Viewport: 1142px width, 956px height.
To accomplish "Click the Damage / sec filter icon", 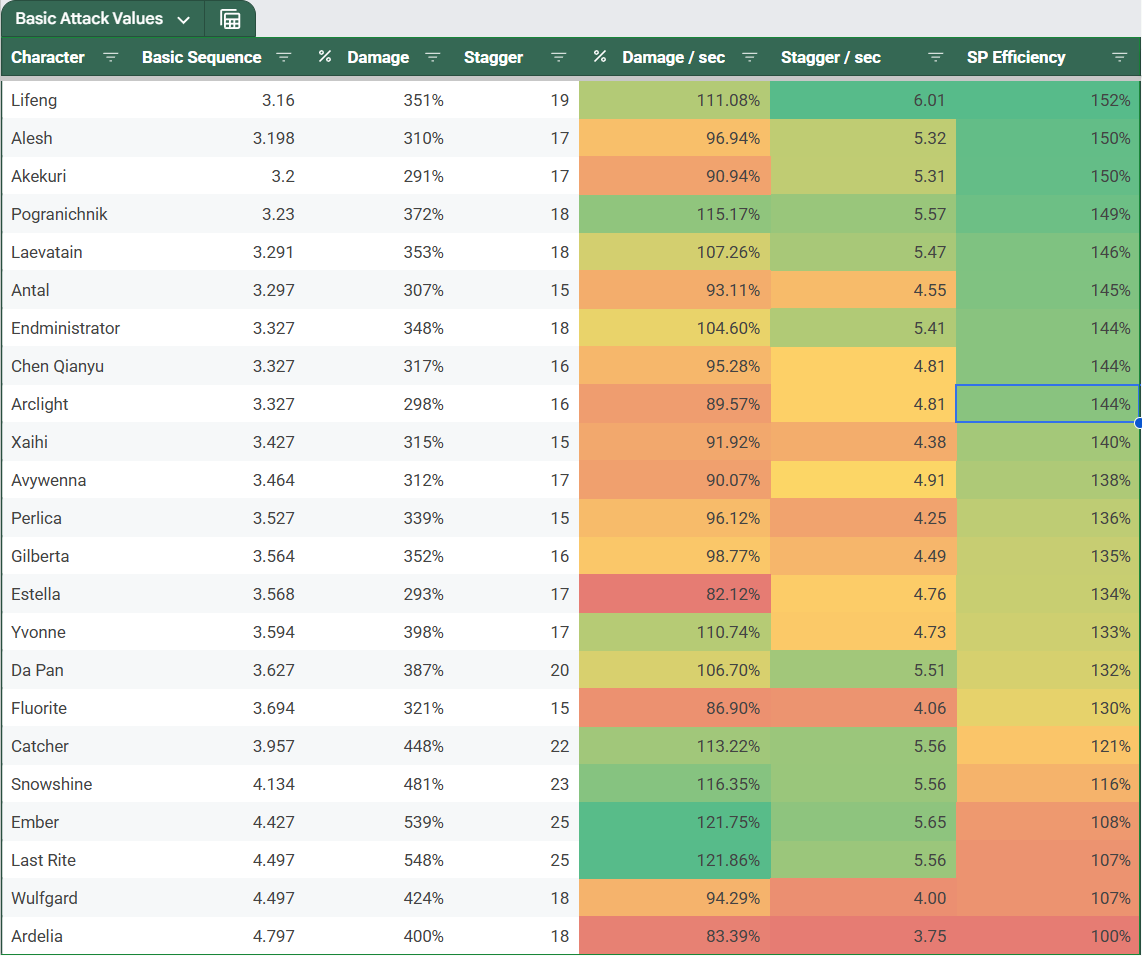I will [750, 58].
